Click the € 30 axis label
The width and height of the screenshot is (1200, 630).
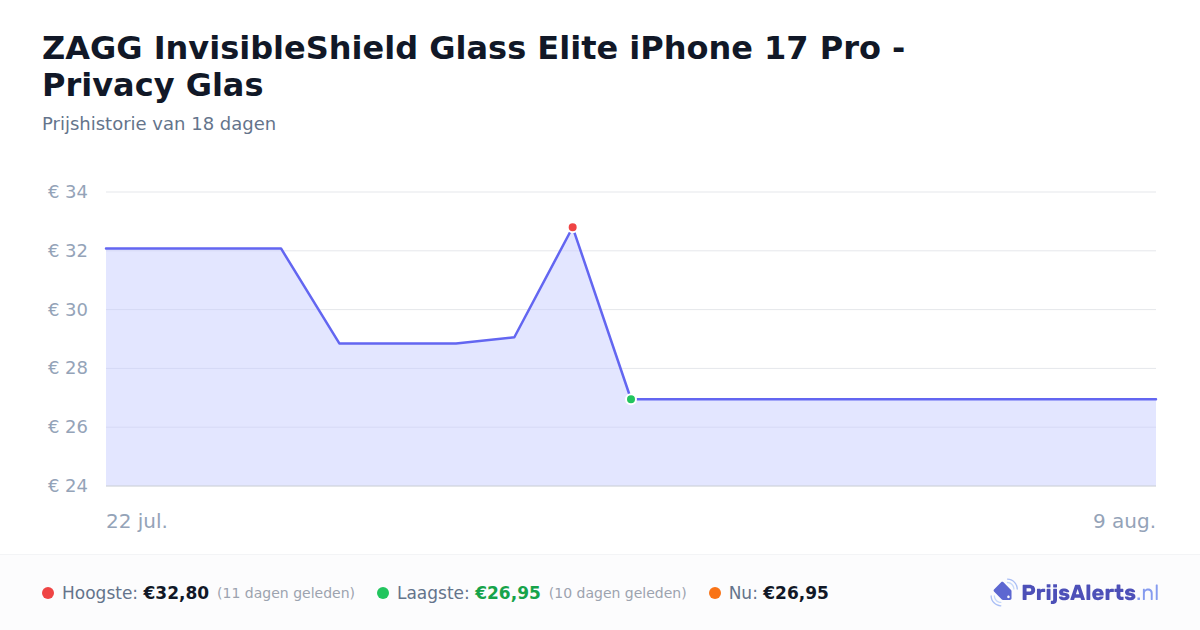pyautogui.click(x=68, y=310)
